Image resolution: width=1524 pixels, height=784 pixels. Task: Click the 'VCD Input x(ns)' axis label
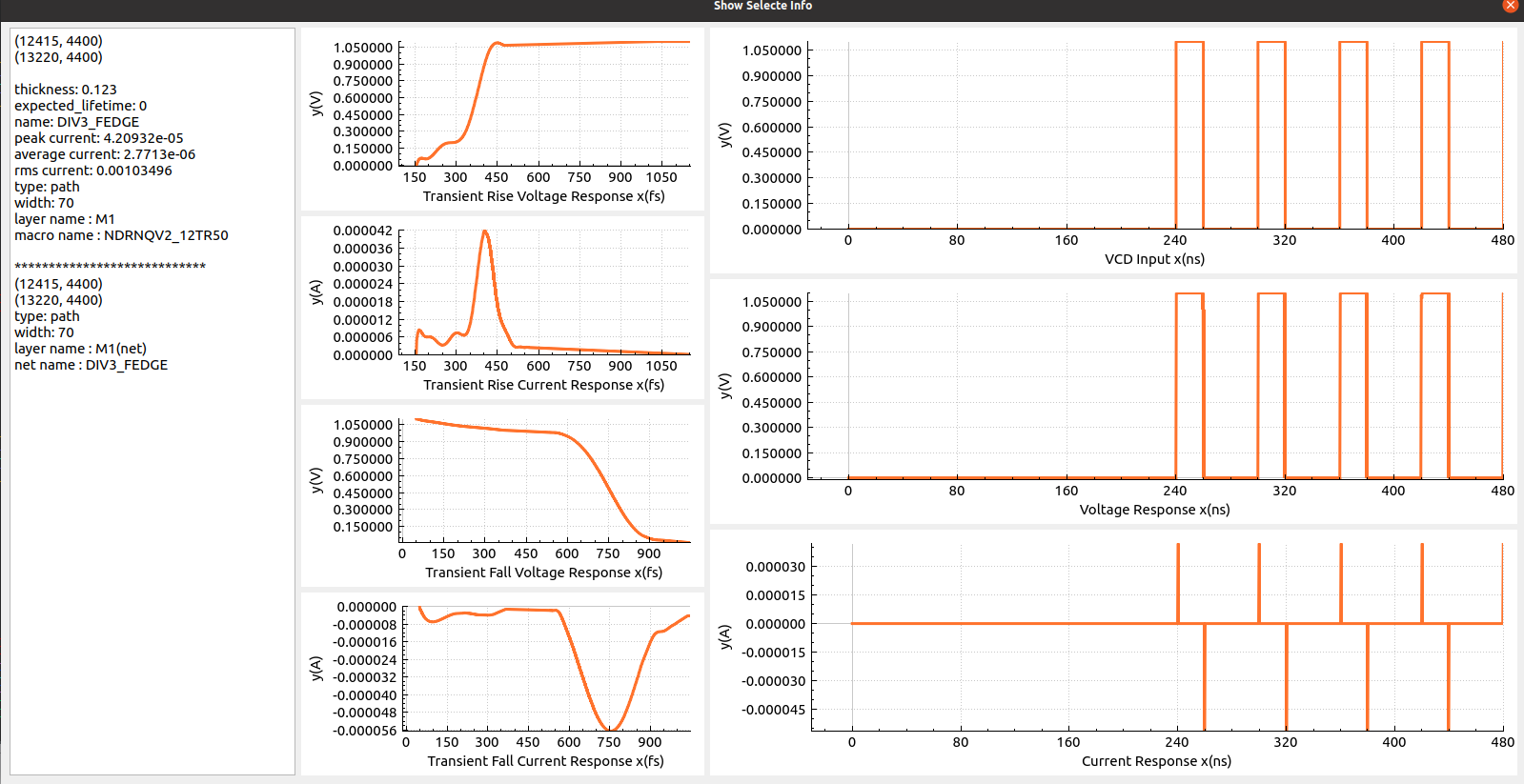[x=1154, y=259]
